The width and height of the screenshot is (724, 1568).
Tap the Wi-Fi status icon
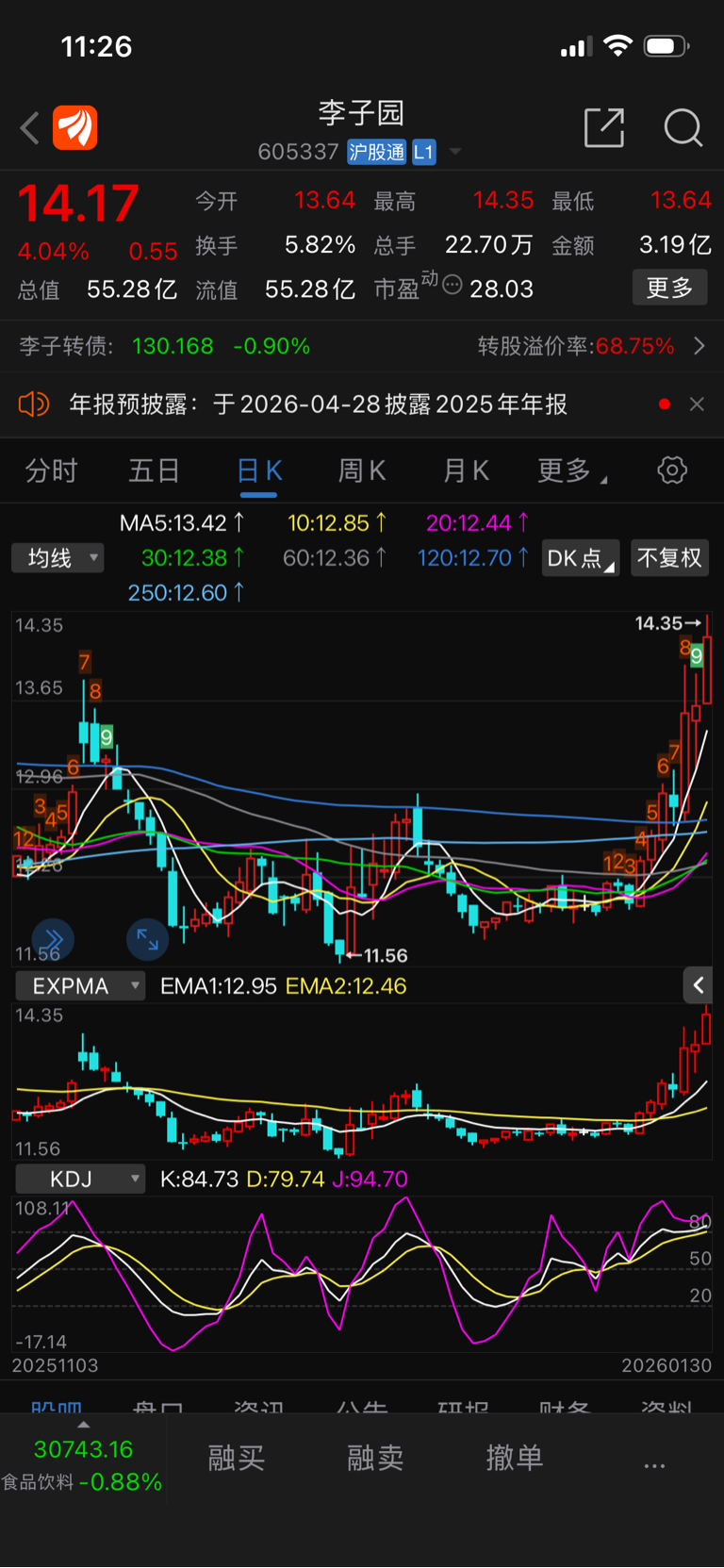(x=617, y=45)
